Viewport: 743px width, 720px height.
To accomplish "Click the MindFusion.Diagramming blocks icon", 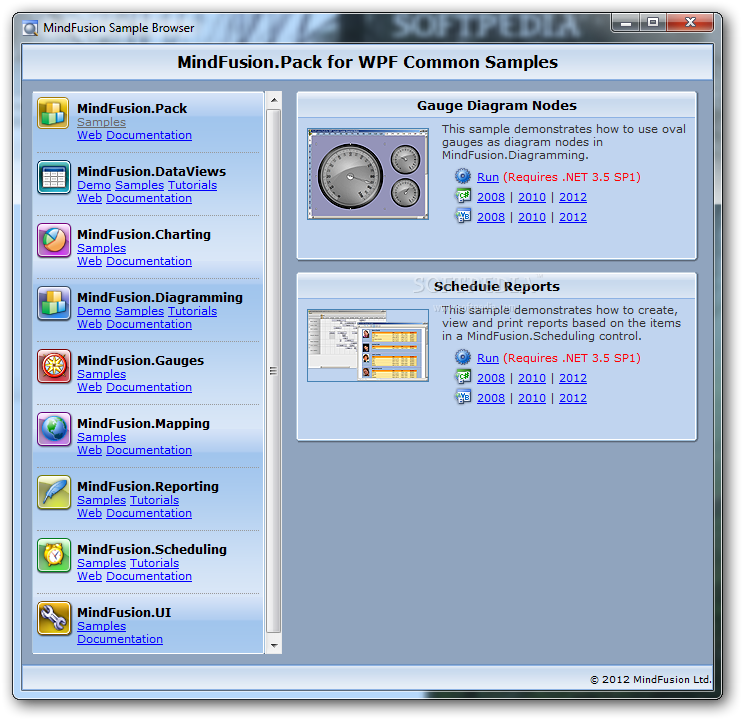I will point(54,303).
